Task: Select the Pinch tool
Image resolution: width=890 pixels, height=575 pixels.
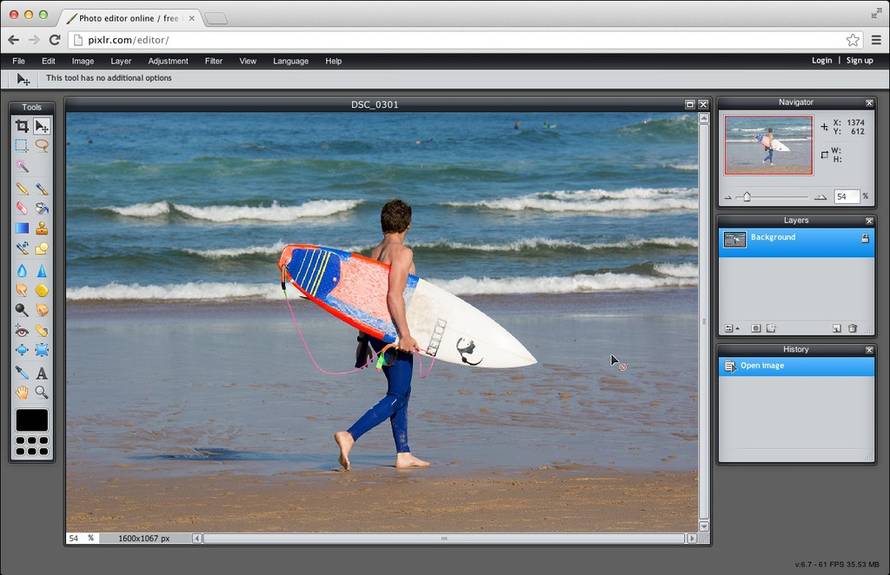Action: point(41,350)
